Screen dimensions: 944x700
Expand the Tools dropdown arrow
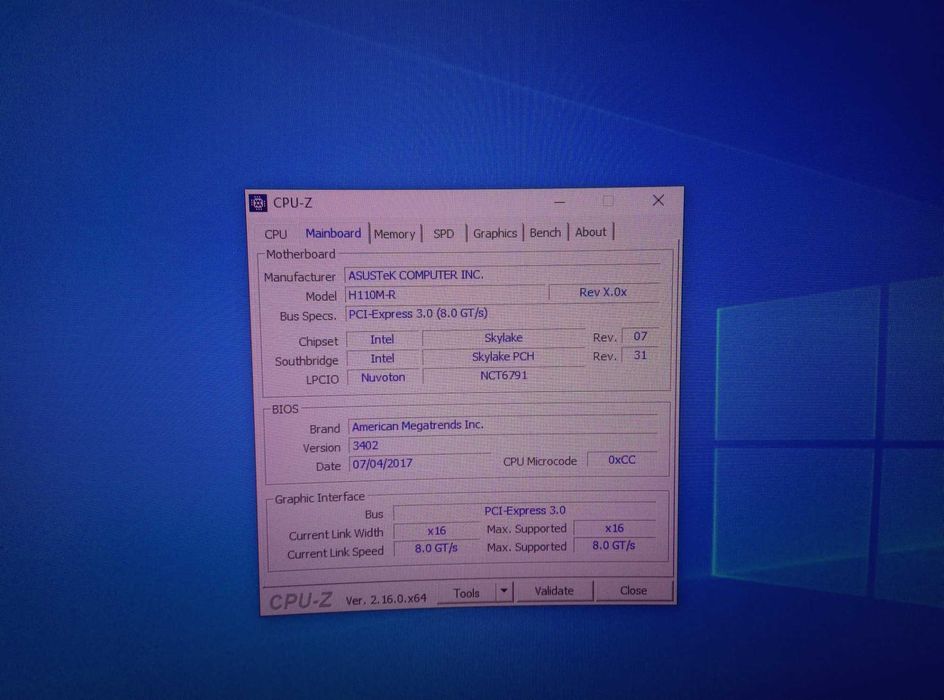[505, 592]
